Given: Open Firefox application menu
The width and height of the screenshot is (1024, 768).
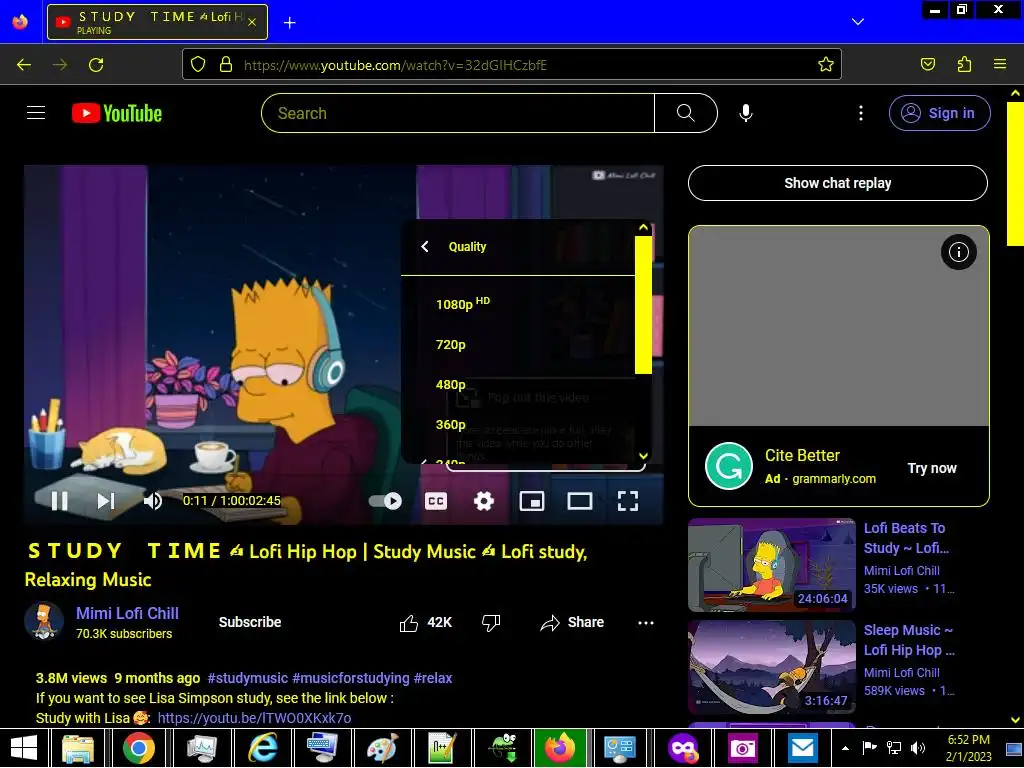Looking at the screenshot, I should point(1000,65).
